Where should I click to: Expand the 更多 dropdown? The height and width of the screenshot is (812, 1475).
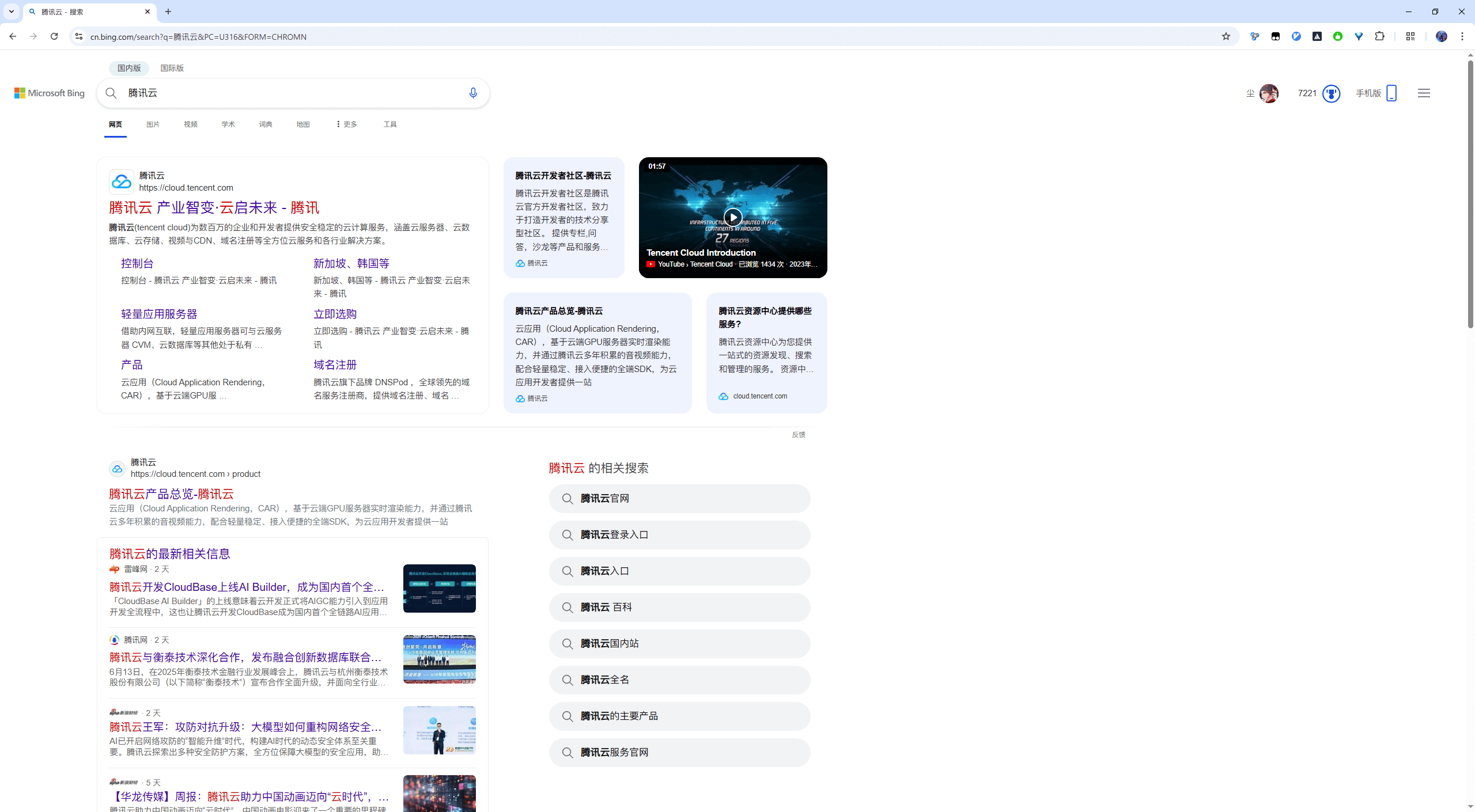click(x=347, y=124)
